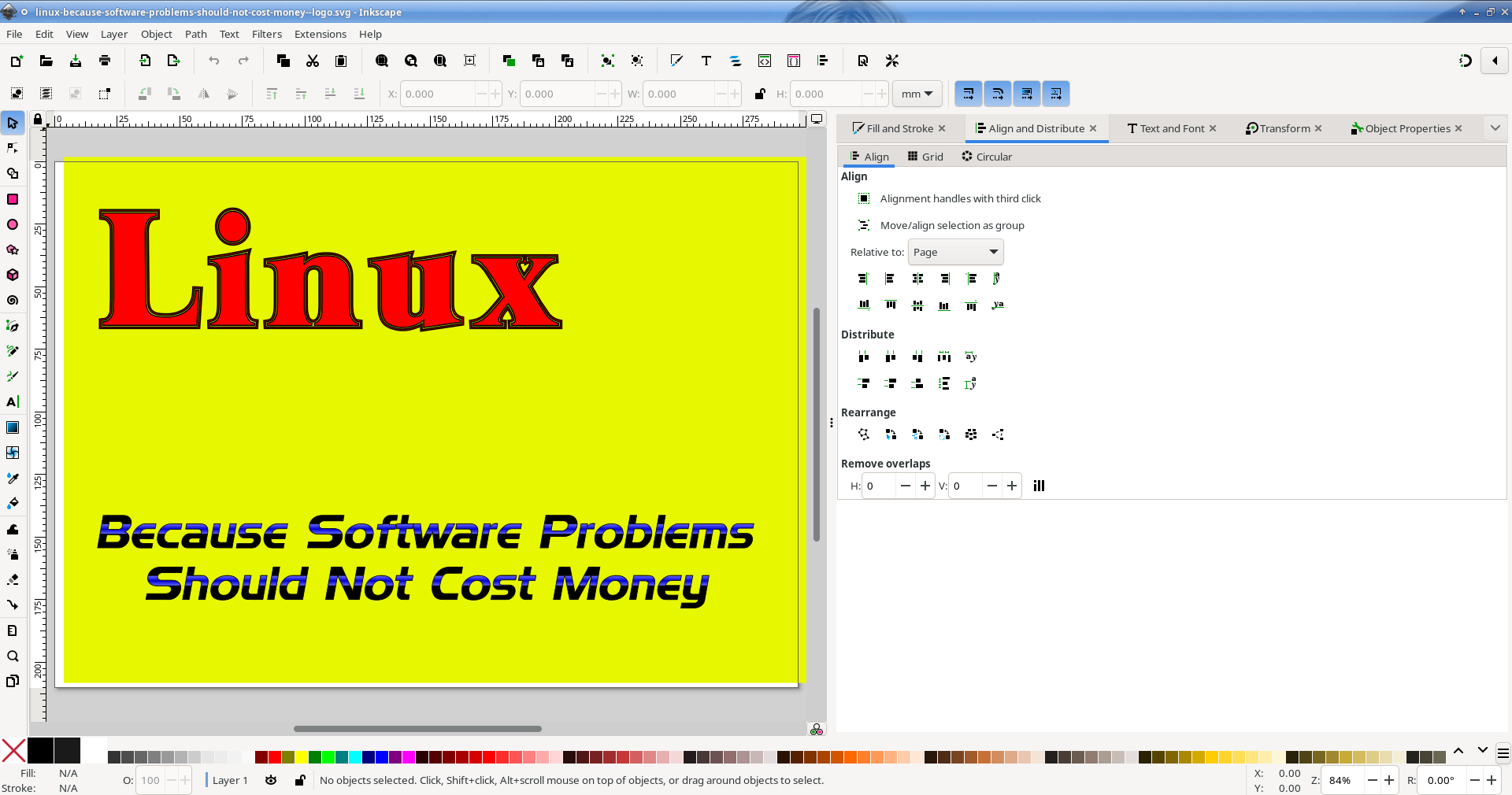Viewport: 1512px width, 795px height.
Task: Toggle the width/height lock ratio
Action: click(x=760, y=94)
